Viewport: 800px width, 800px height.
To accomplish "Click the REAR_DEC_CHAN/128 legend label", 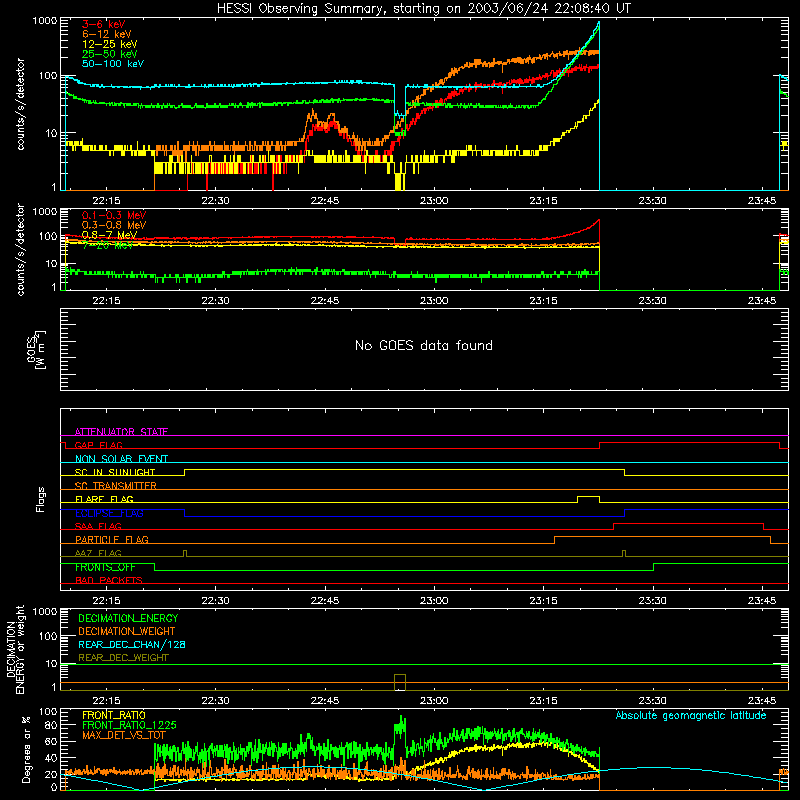I will pos(132,644).
